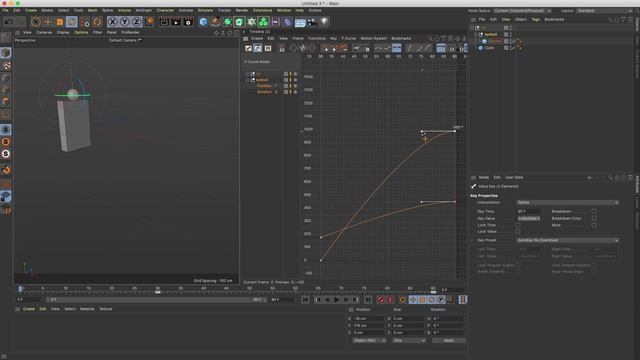Render to Picture Viewer icon
The image size is (640, 360).
coord(176,22)
